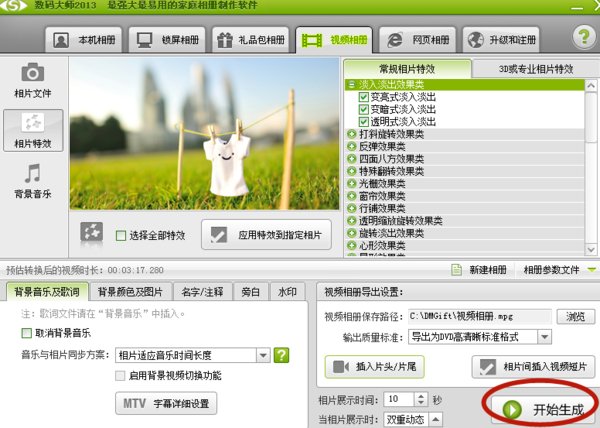Open 输出质量标准 dropdown
600x428 pixels.
click(x=480, y=337)
